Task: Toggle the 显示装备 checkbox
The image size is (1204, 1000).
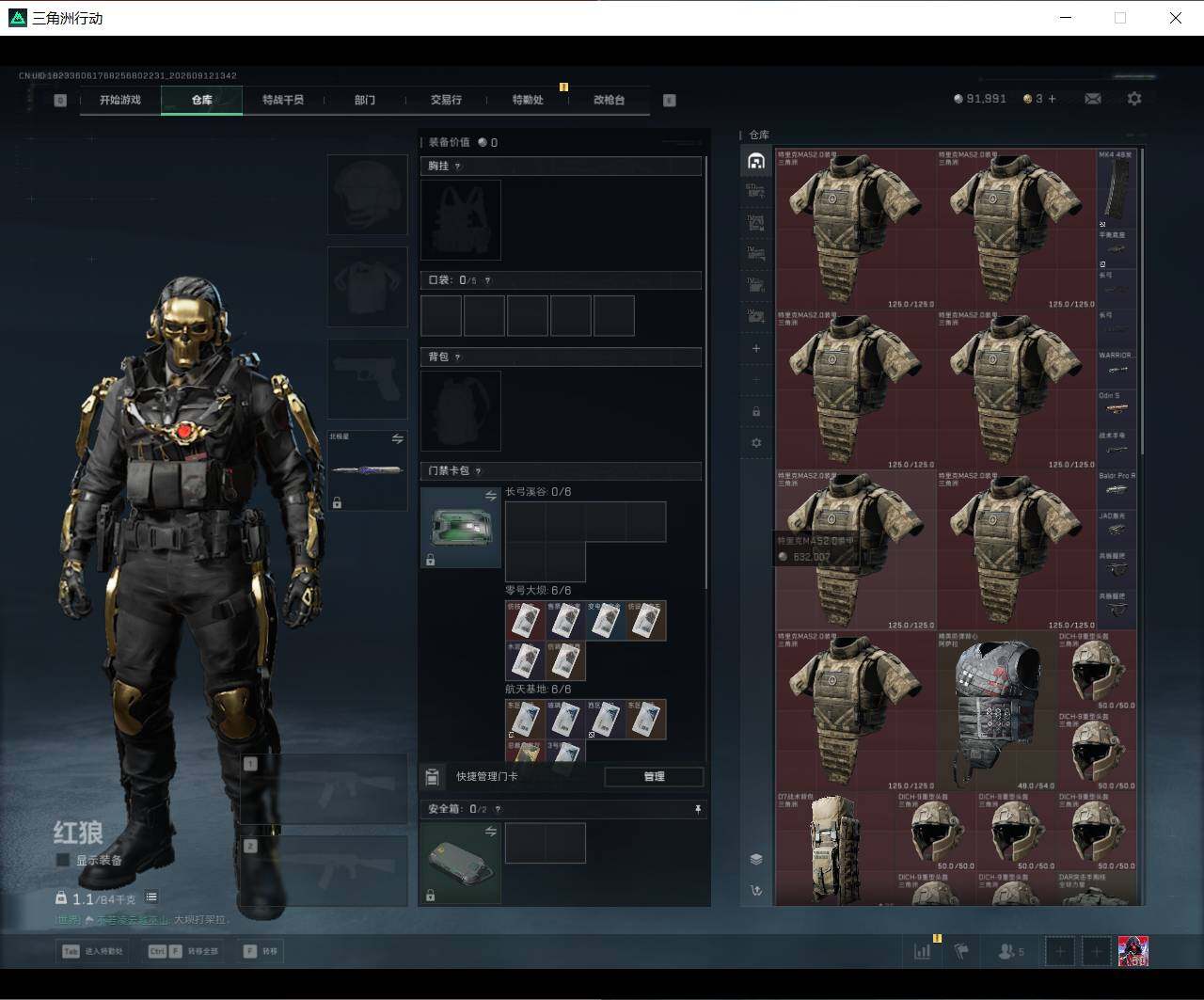Action: point(63,860)
